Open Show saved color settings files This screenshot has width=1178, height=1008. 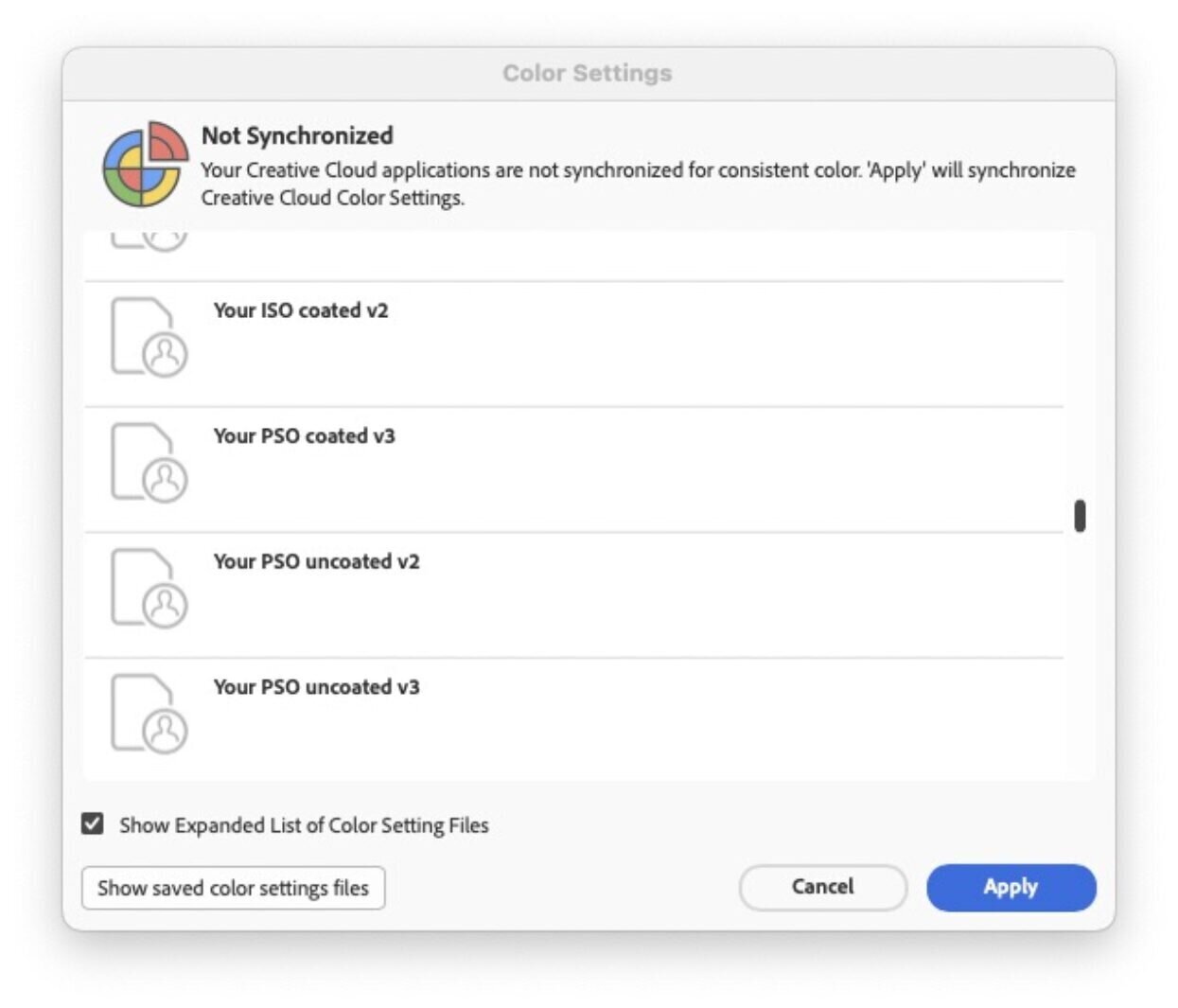(233, 888)
